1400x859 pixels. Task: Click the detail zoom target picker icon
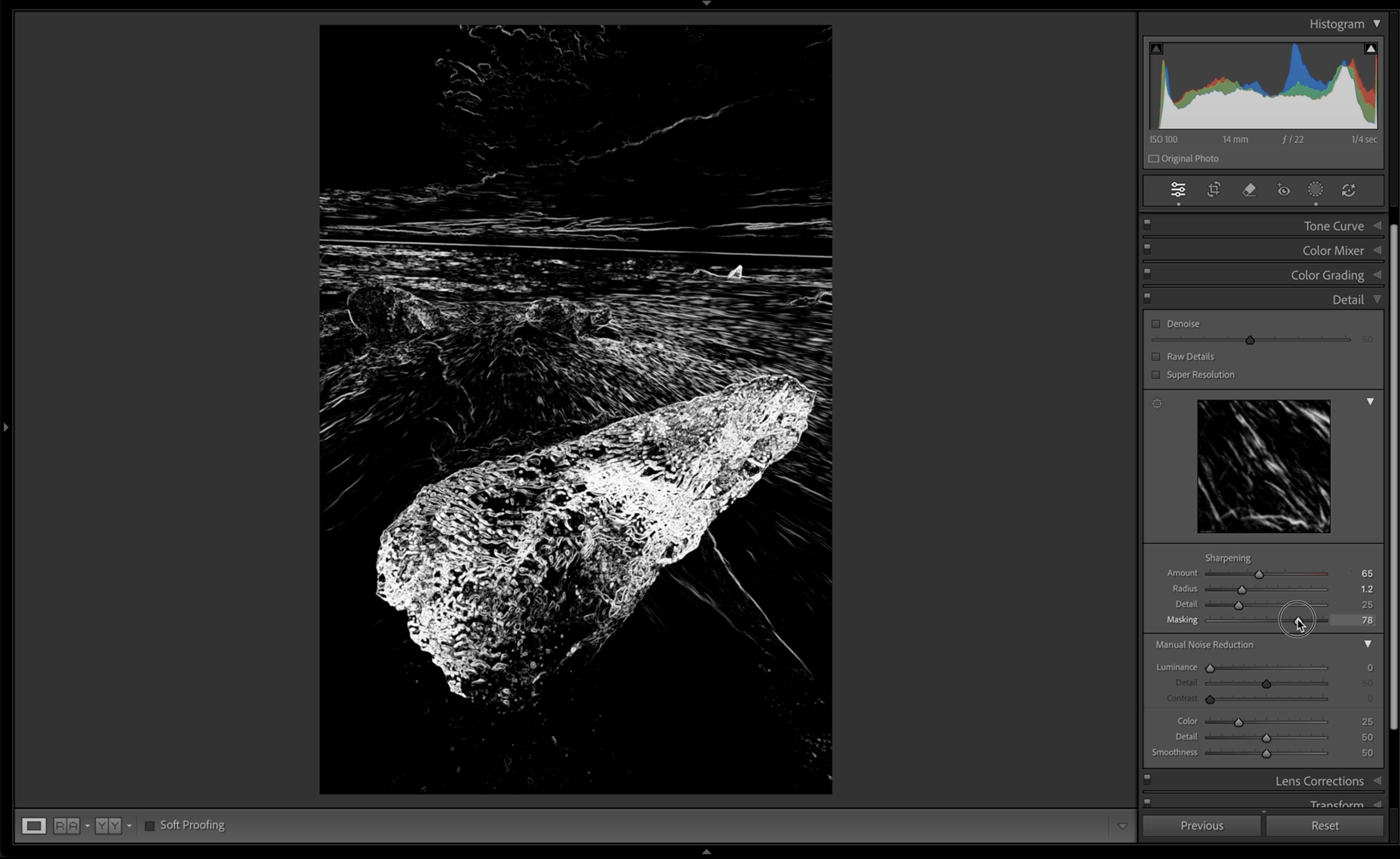tap(1158, 403)
